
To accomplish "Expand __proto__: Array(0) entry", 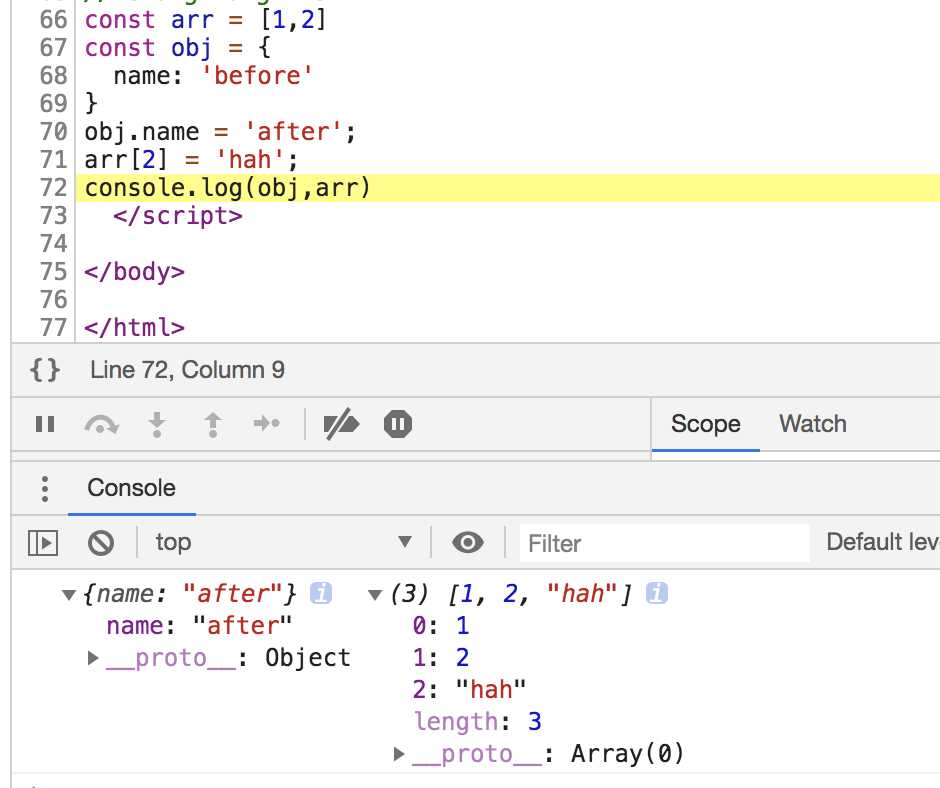I will 399,754.
